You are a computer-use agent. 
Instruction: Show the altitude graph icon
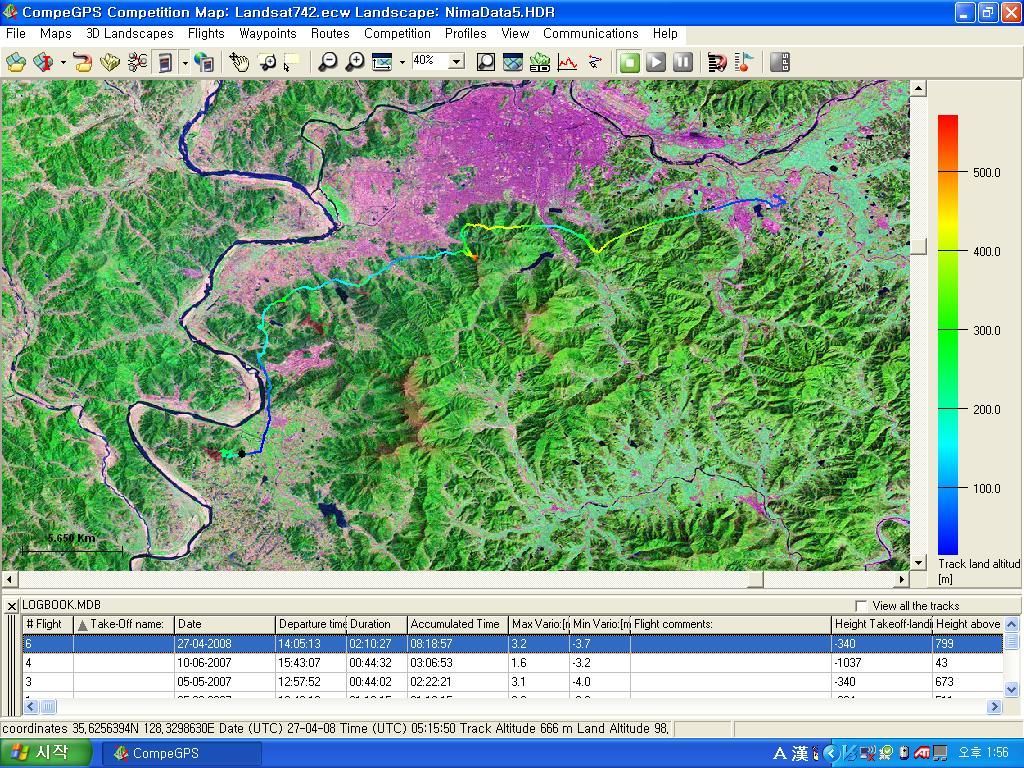567,63
